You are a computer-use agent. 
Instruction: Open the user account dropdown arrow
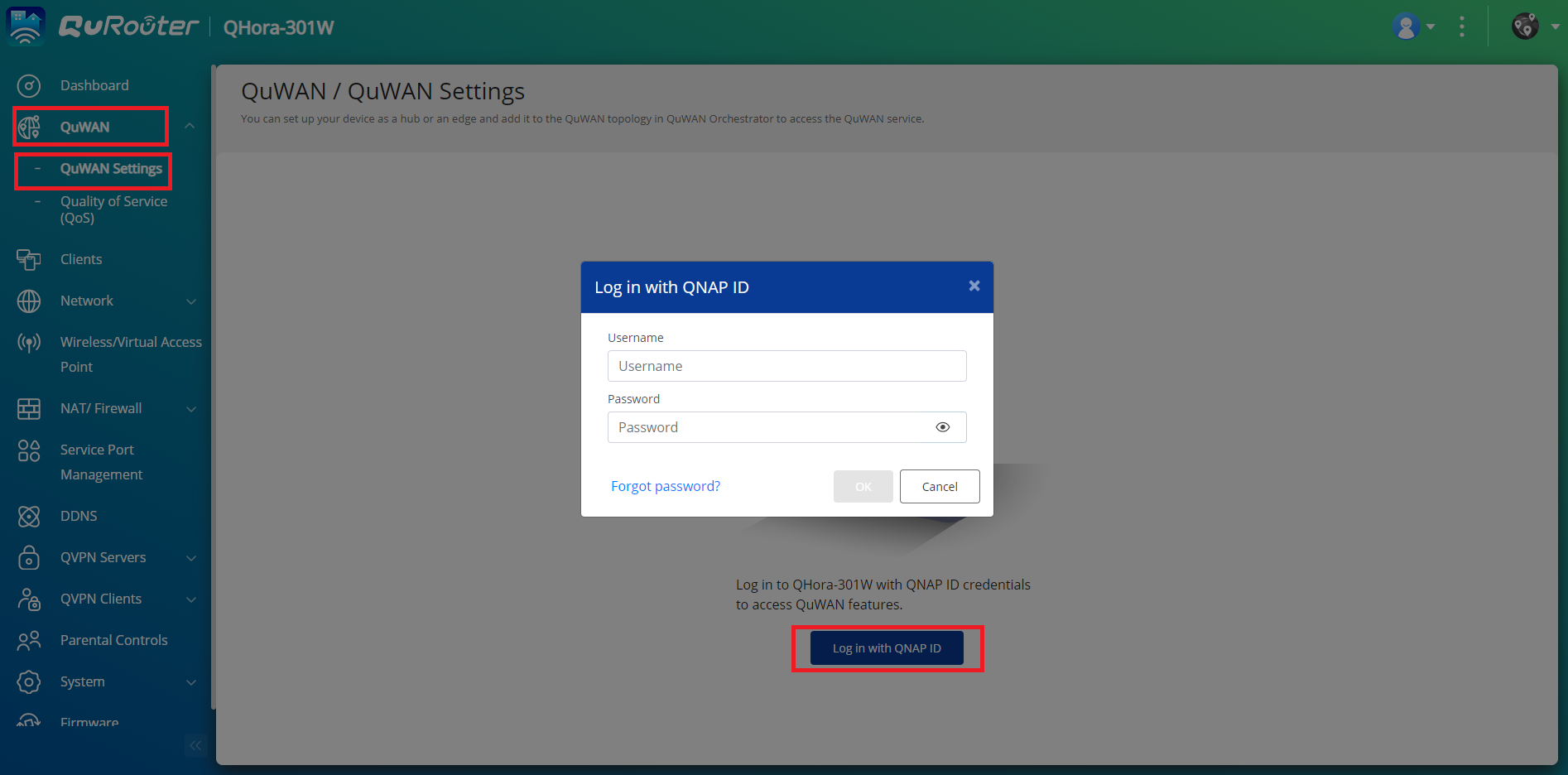point(1430,27)
